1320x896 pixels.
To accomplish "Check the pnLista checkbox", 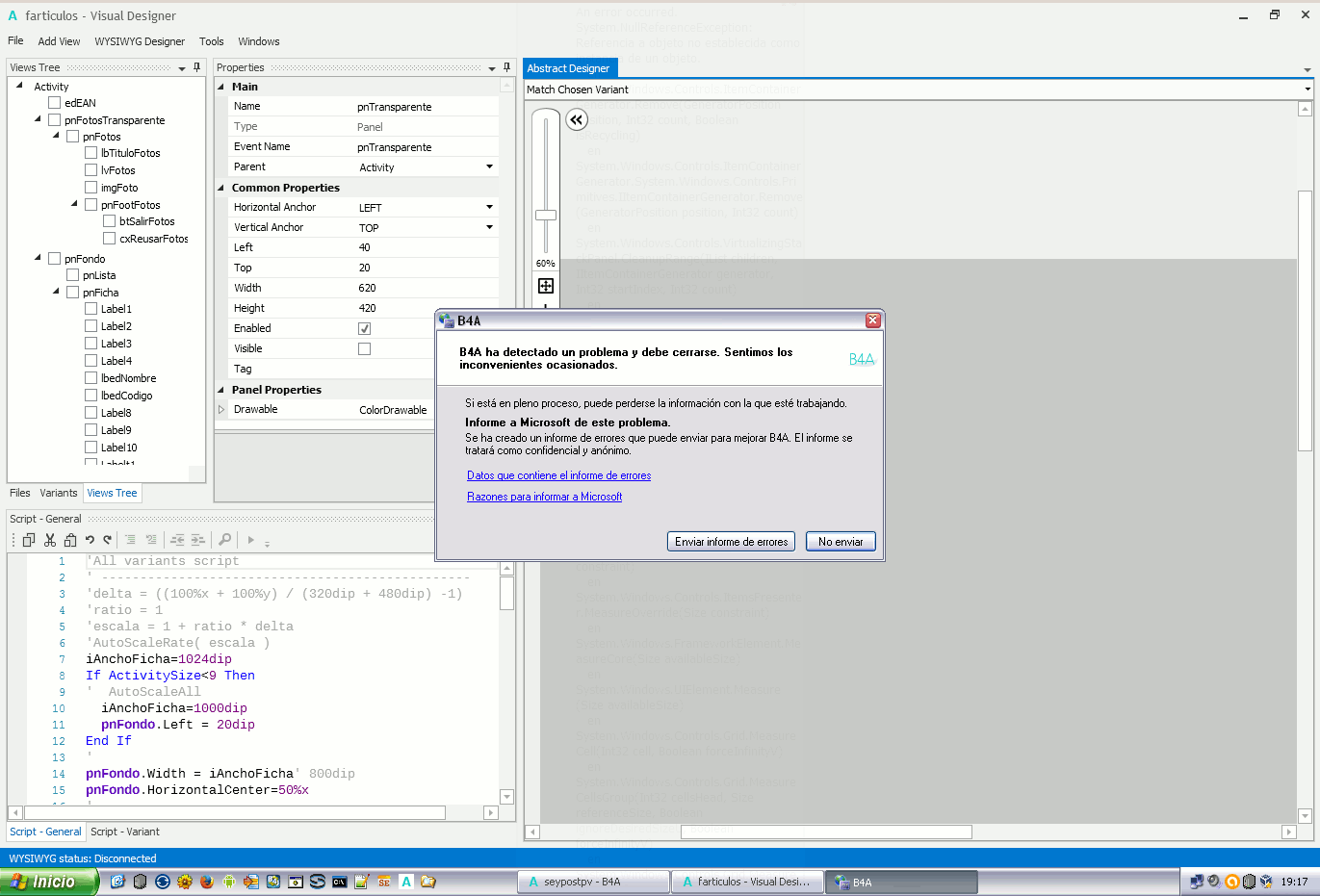I will (73, 275).
